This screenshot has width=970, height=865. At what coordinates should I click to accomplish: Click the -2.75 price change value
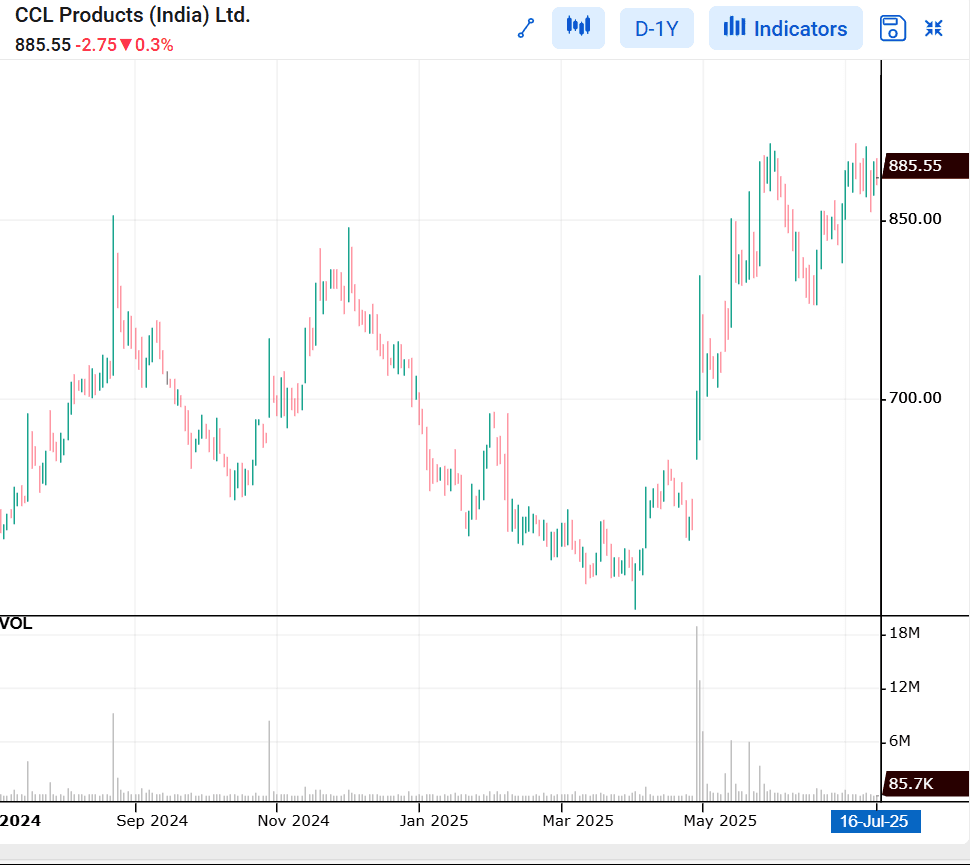[96, 45]
